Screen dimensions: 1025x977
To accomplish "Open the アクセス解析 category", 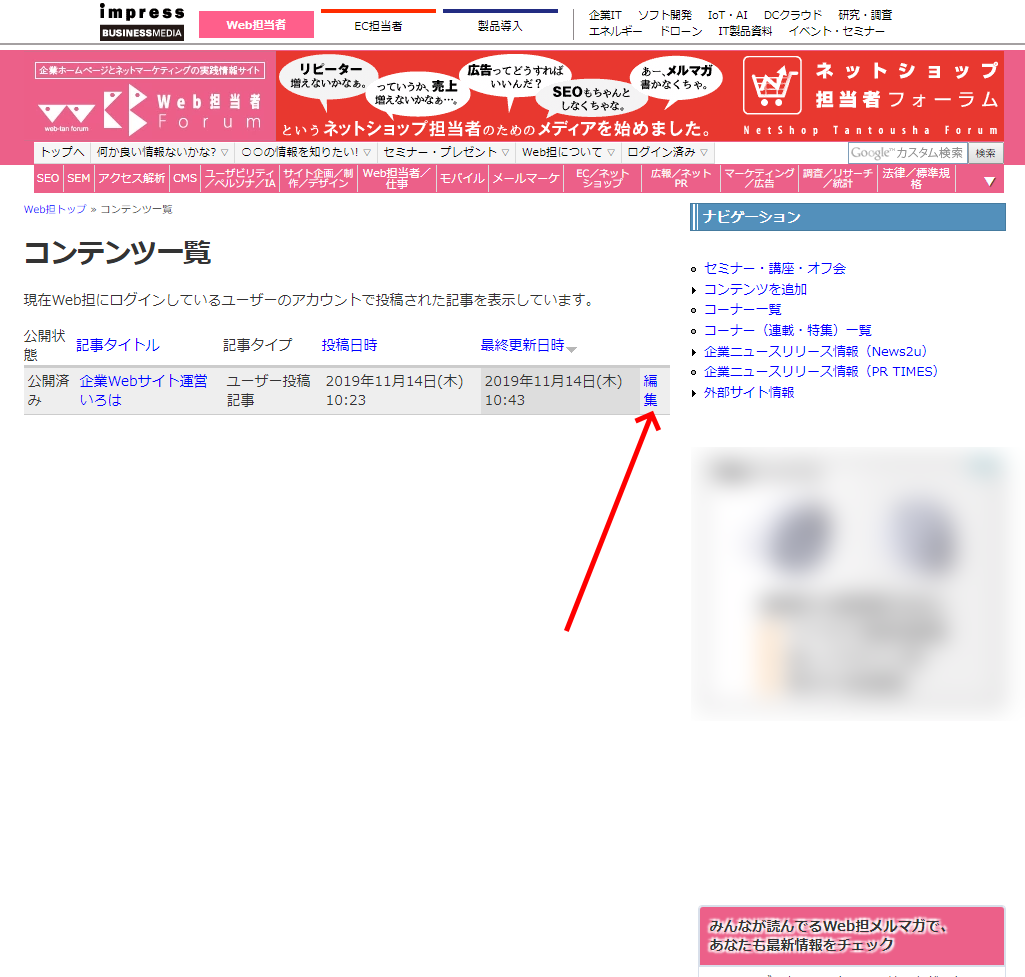I will click(x=131, y=178).
